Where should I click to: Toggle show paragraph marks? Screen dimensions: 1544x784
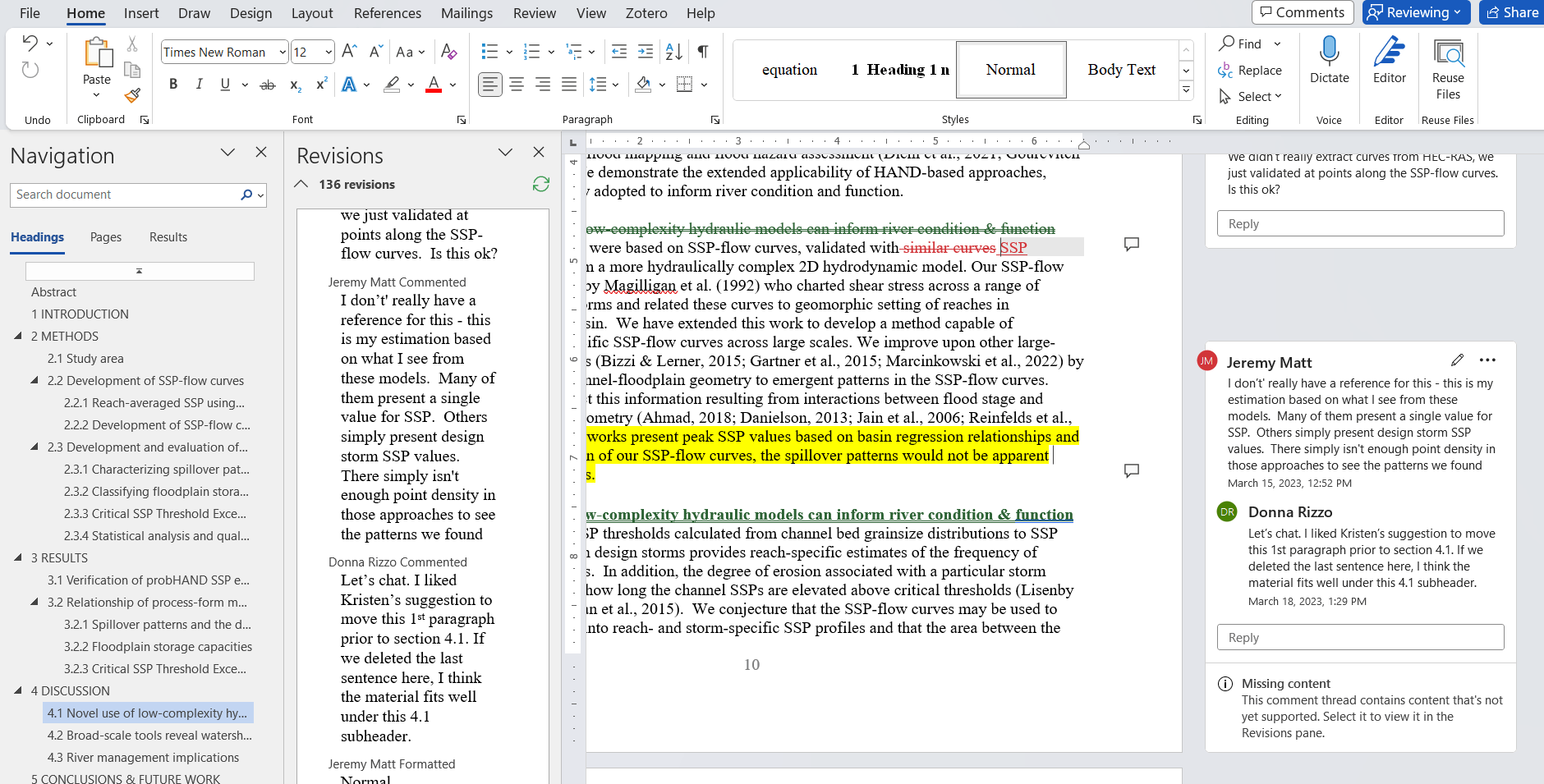703,52
